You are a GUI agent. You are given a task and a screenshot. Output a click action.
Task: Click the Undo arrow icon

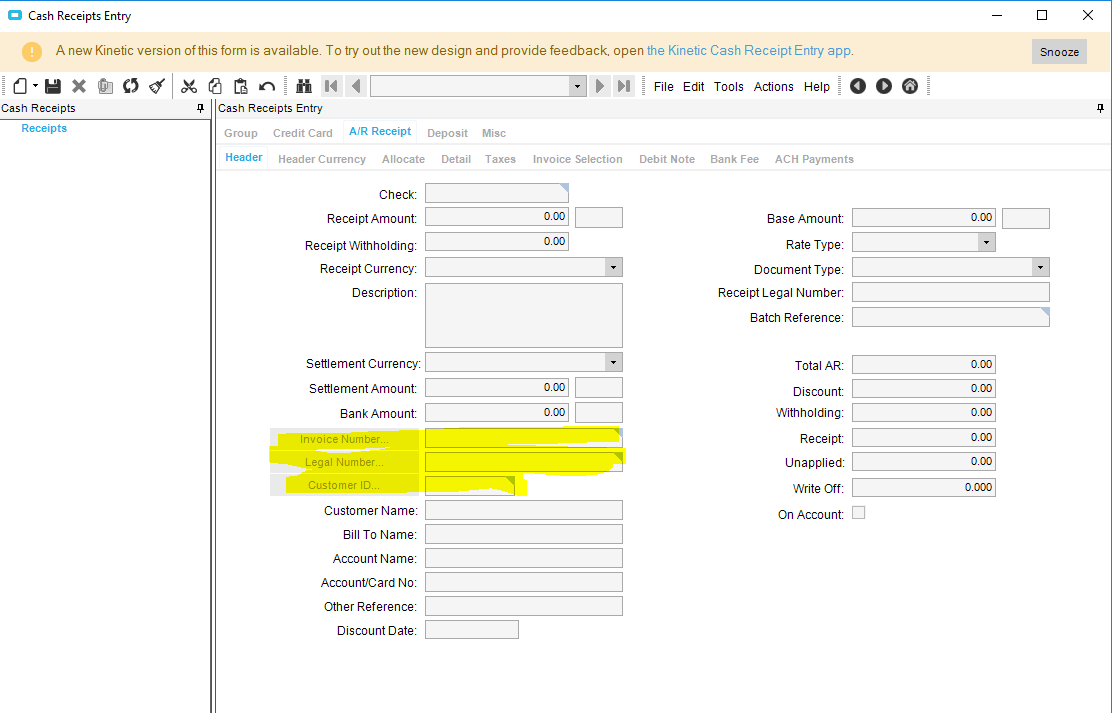(267, 87)
